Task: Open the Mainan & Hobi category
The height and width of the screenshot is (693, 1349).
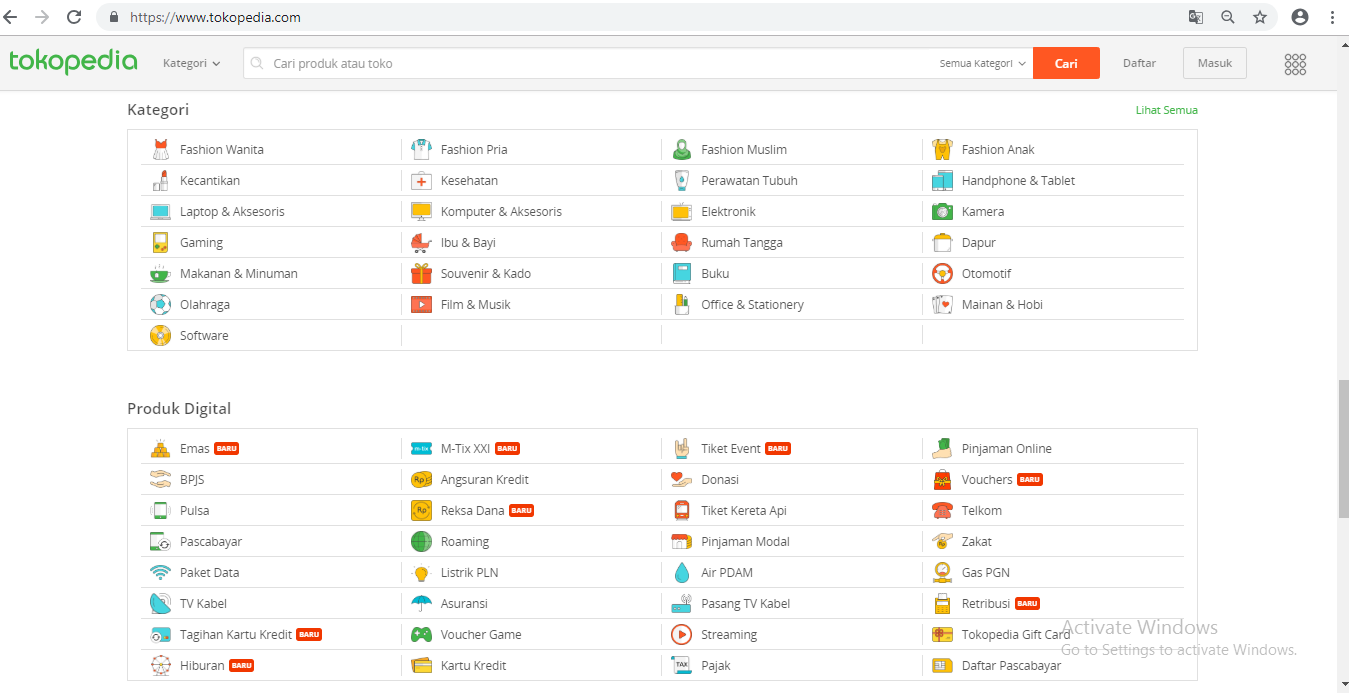Action: [x=1002, y=305]
